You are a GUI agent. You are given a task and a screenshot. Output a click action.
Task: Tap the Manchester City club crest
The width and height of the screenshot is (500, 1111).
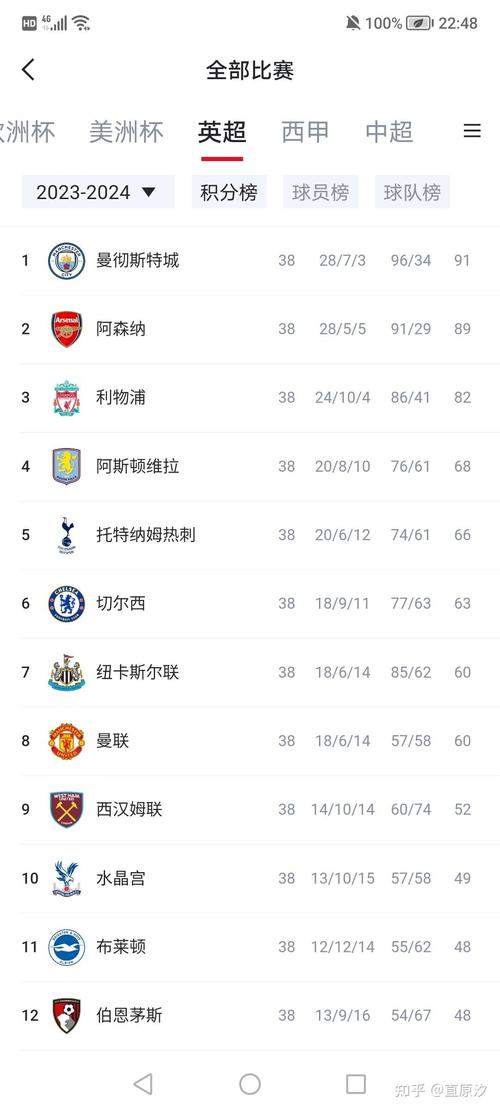pos(67,261)
